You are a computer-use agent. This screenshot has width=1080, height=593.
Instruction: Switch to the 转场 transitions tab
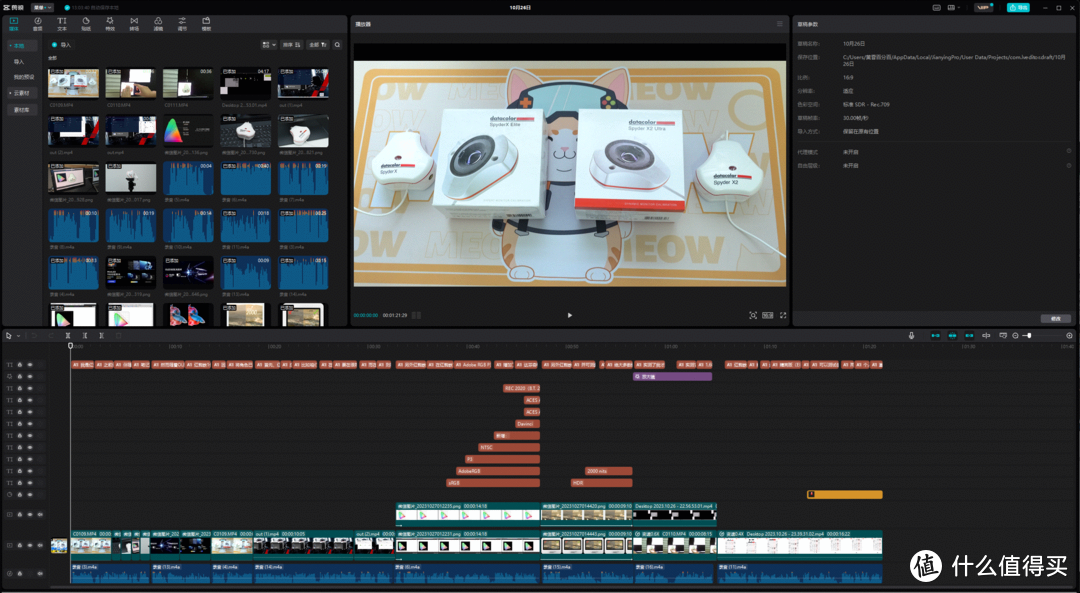tap(134, 24)
